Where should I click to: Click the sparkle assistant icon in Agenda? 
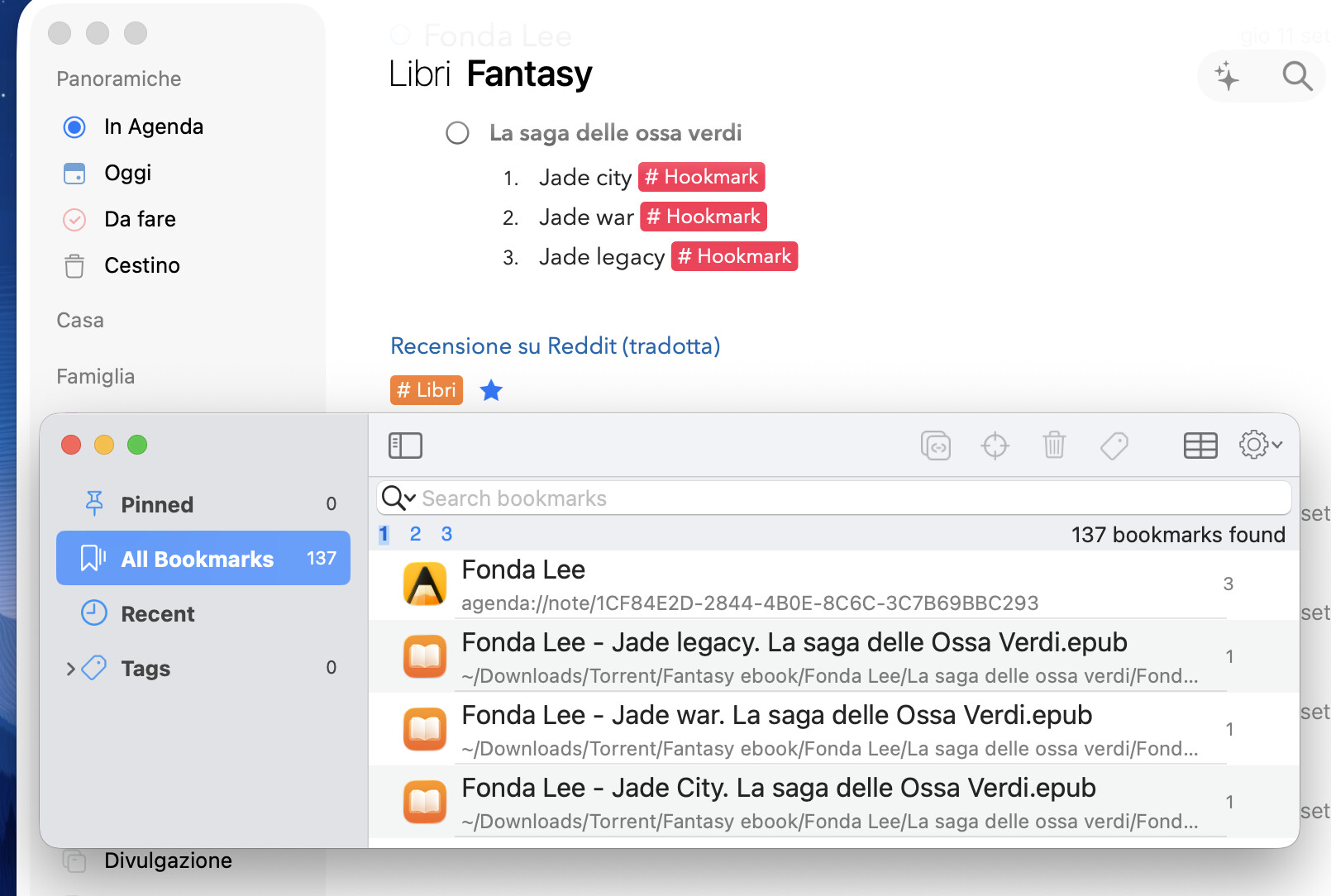tap(1227, 76)
